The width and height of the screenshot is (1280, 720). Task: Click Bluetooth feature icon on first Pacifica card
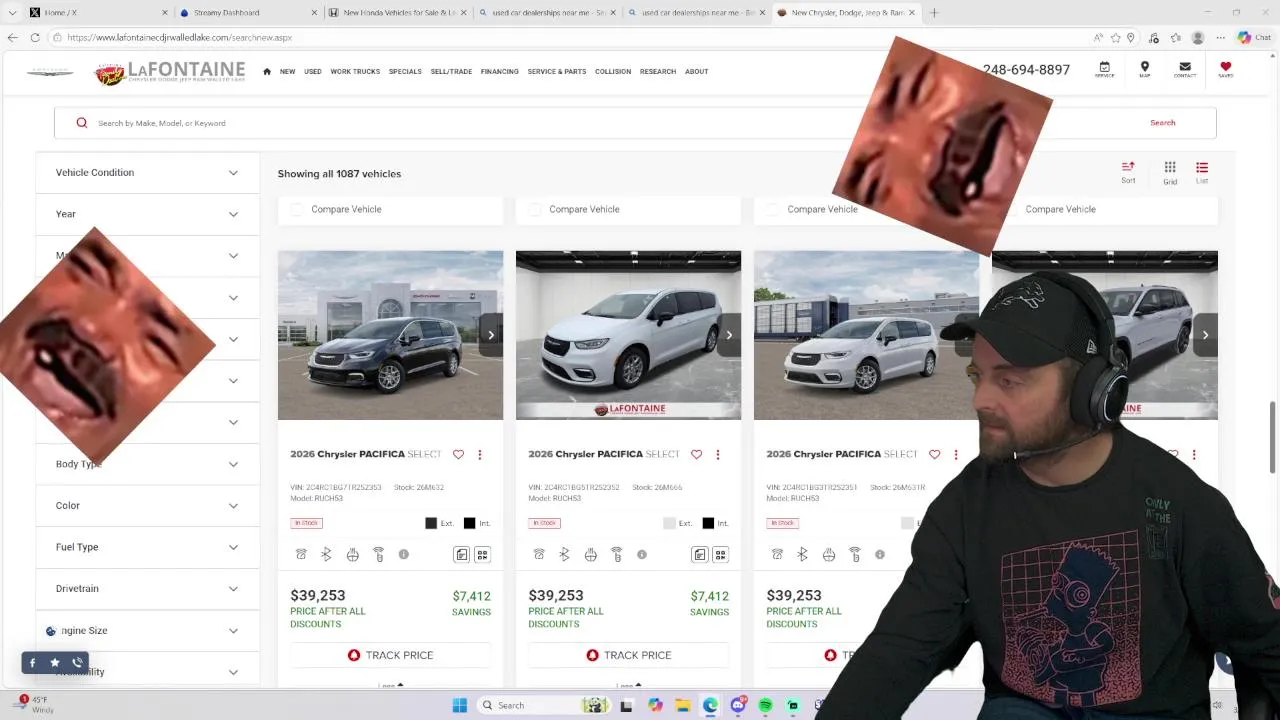pyautogui.click(x=326, y=554)
